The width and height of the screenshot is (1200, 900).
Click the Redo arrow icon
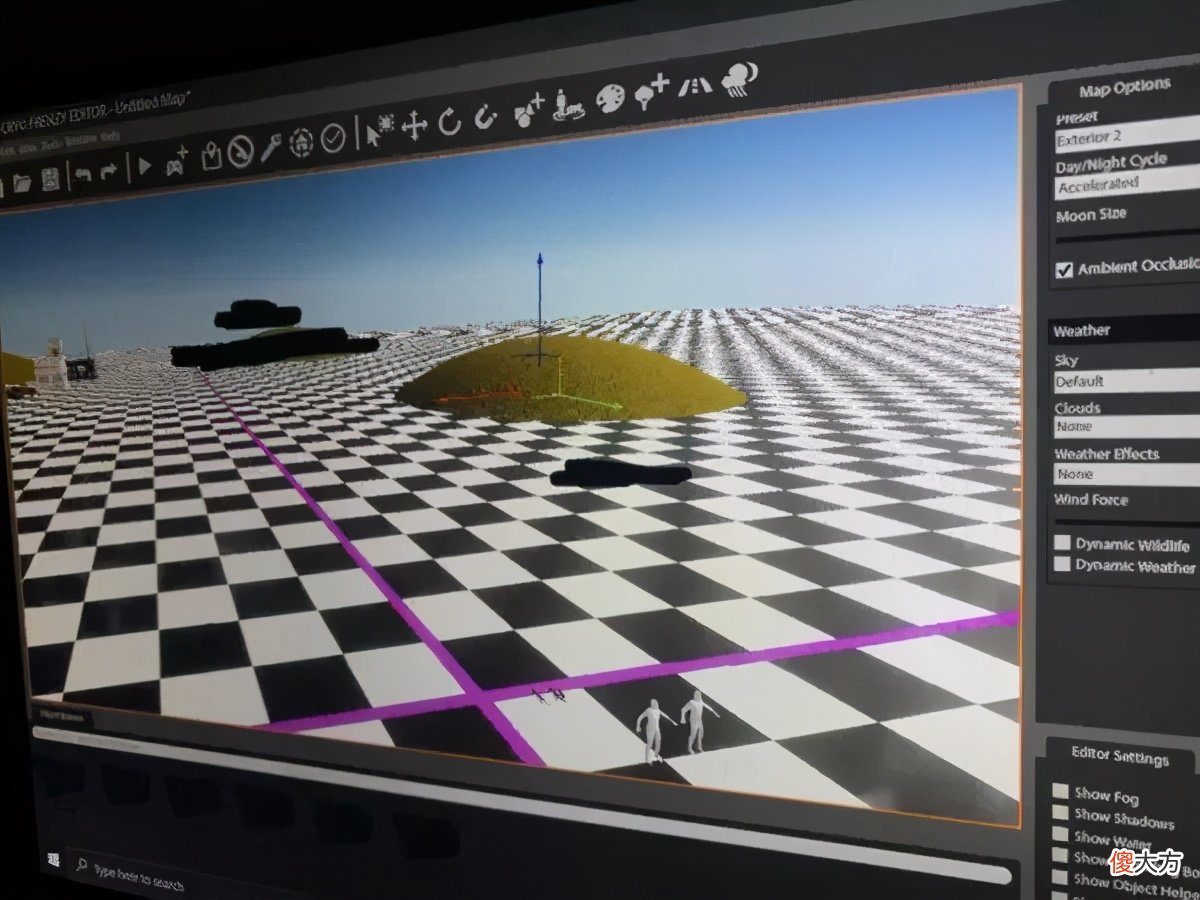109,170
